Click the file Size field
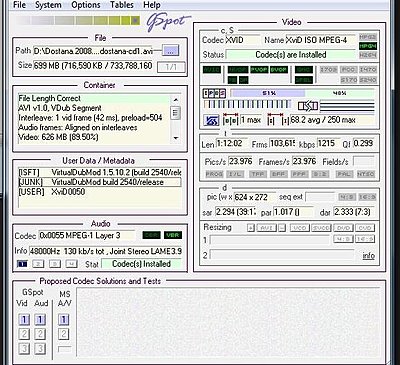The height and width of the screenshot is (365, 400). [93, 65]
